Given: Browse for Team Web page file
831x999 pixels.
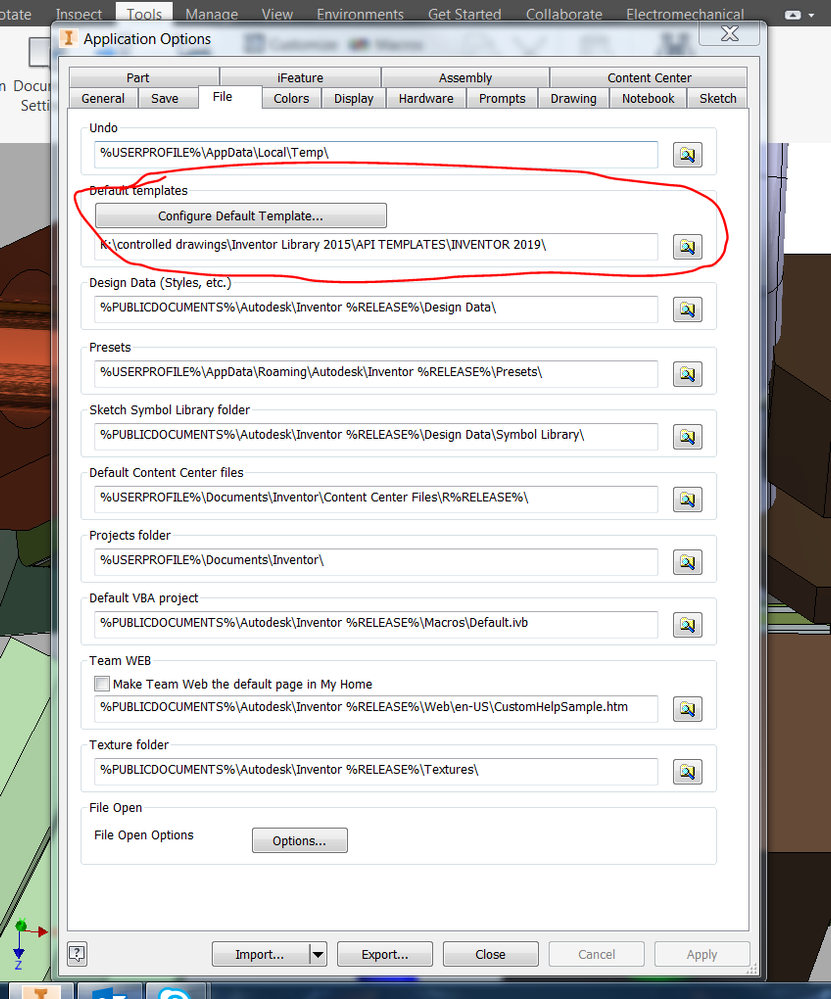Looking at the screenshot, I should pyautogui.click(x=688, y=709).
